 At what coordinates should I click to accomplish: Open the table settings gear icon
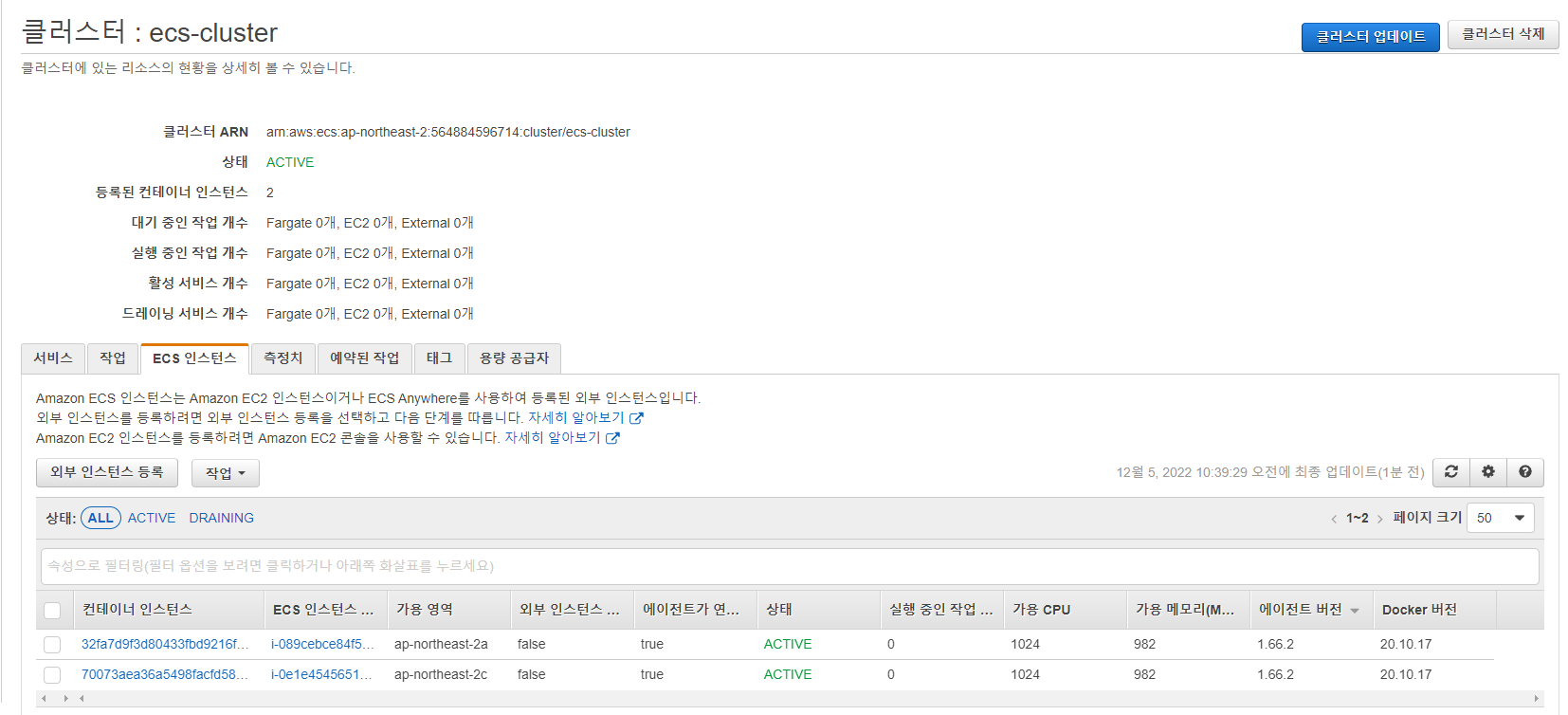1487,472
